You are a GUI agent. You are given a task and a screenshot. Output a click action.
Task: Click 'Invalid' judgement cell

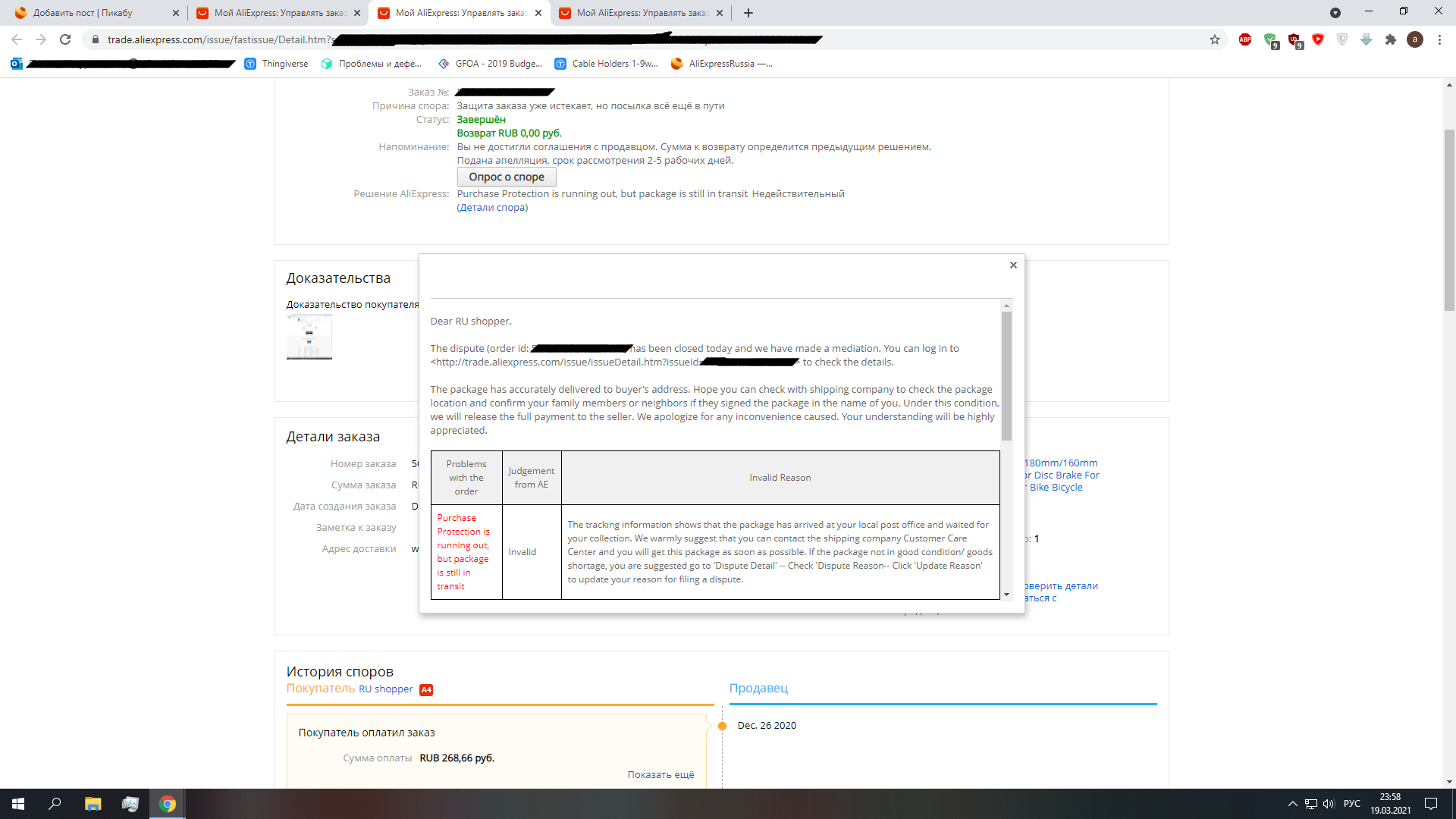tap(532, 552)
